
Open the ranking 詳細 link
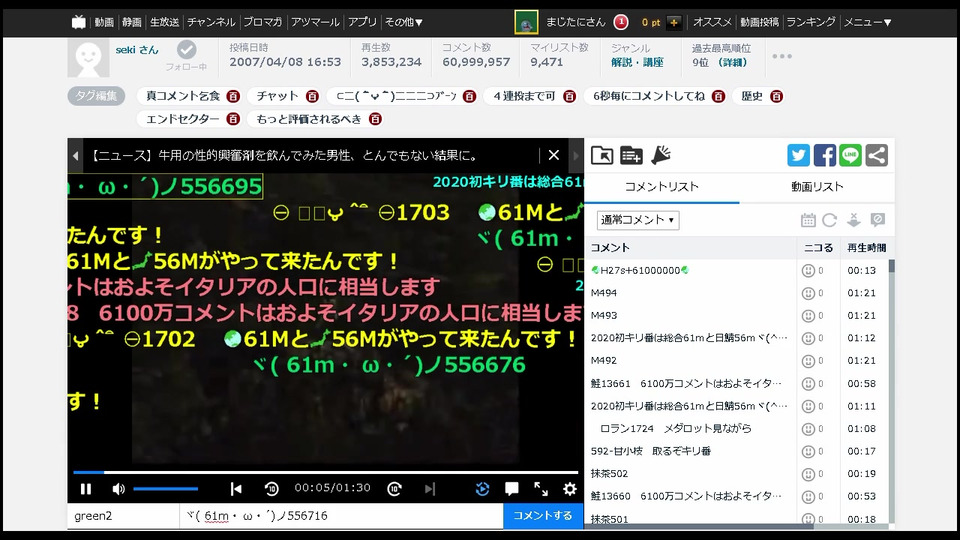(733, 62)
